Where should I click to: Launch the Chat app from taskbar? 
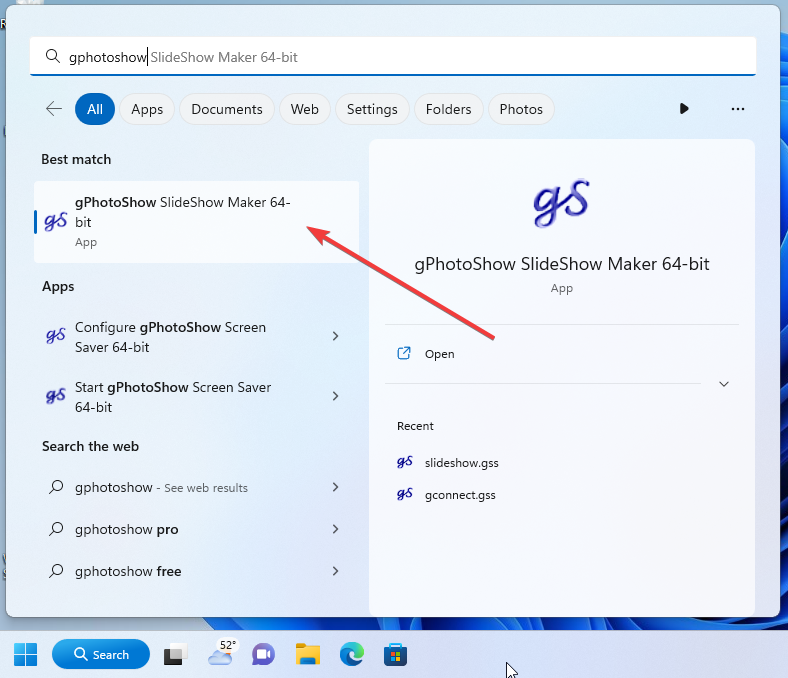(x=263, y=654)
